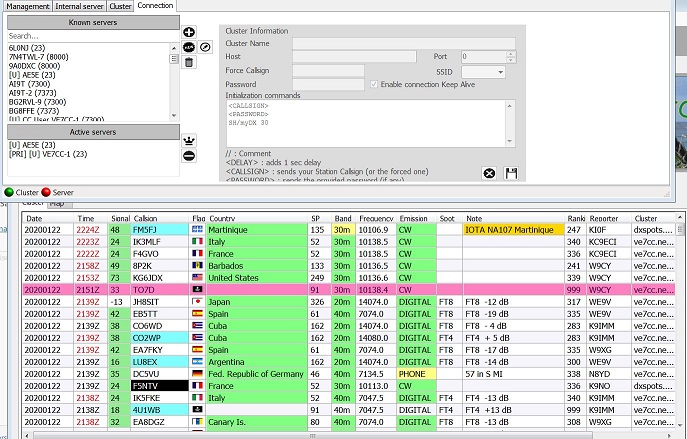Select the Japan flag in JH8SIT row
Screen dimensions: 687x439
coord(197,301)
